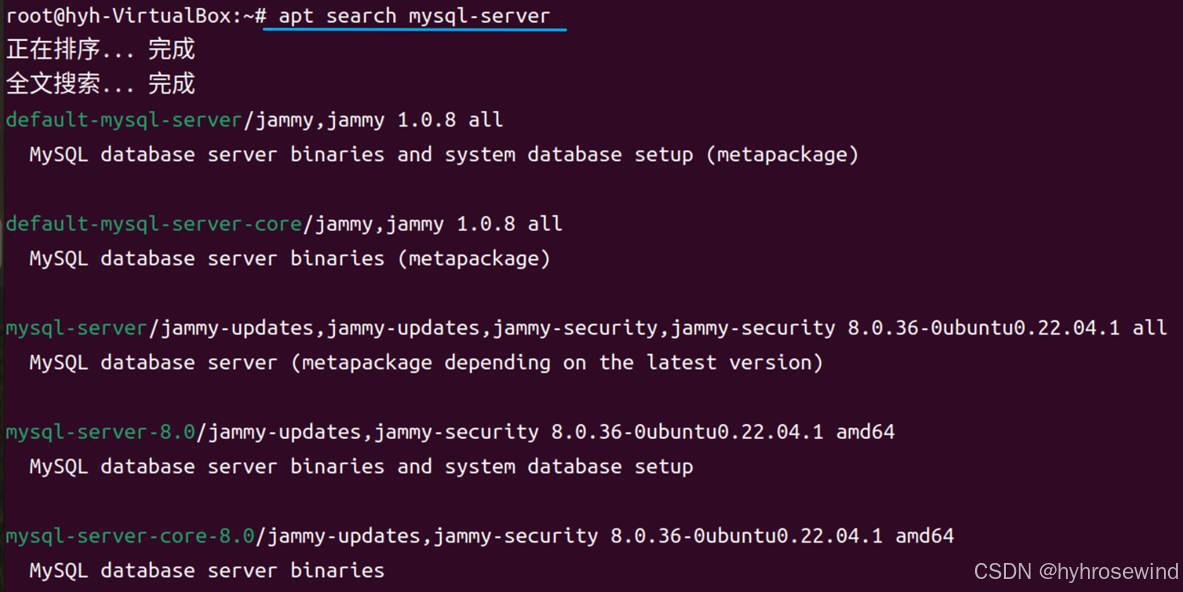Viewport: 1183px width, 592px height.
Task: Click 'amd64' on the mysql-server-8.0 line
Action: pyautogui.click(x=865, y=431)
